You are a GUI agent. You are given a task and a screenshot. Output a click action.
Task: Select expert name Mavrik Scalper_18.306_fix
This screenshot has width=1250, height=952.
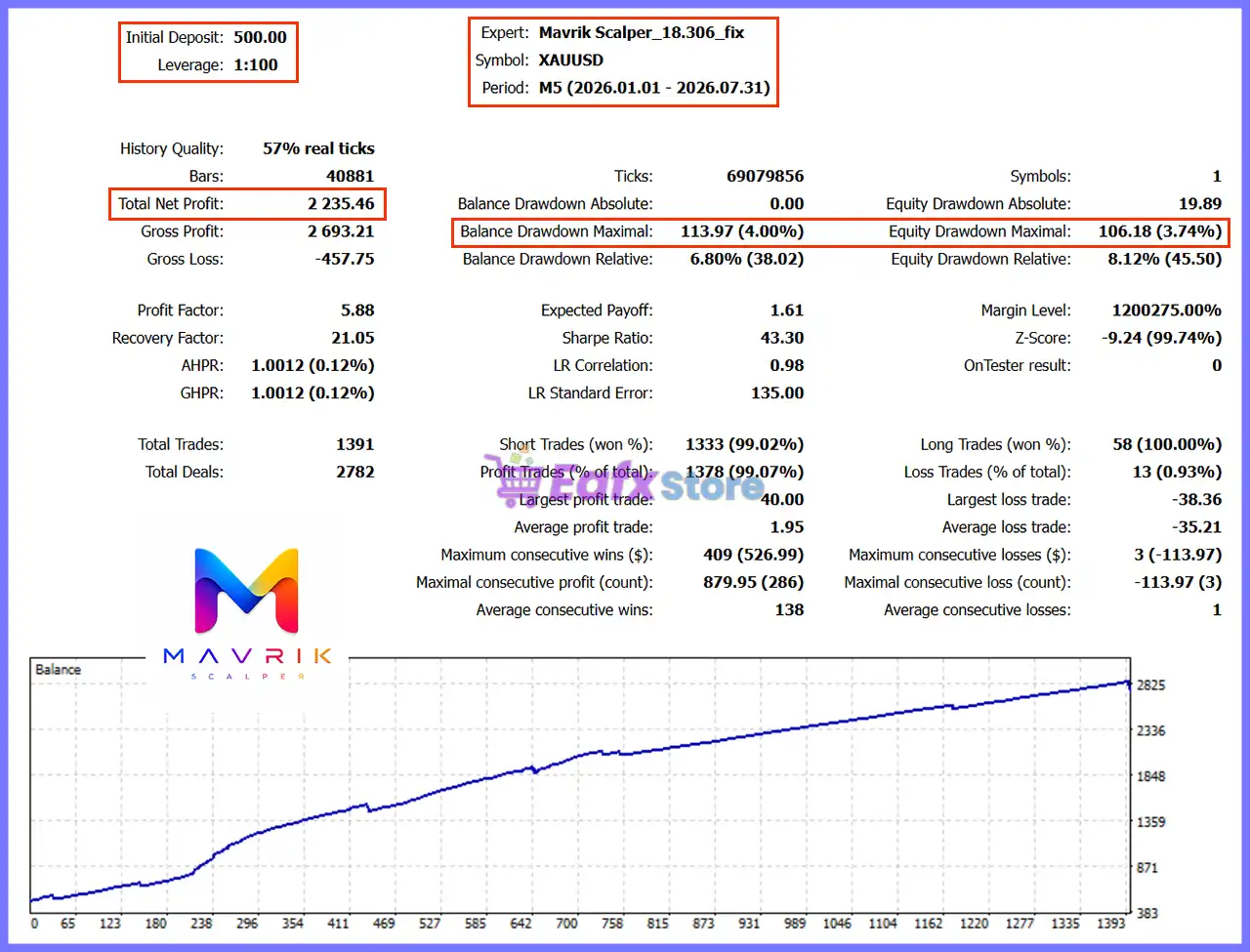tap(642, 32)
